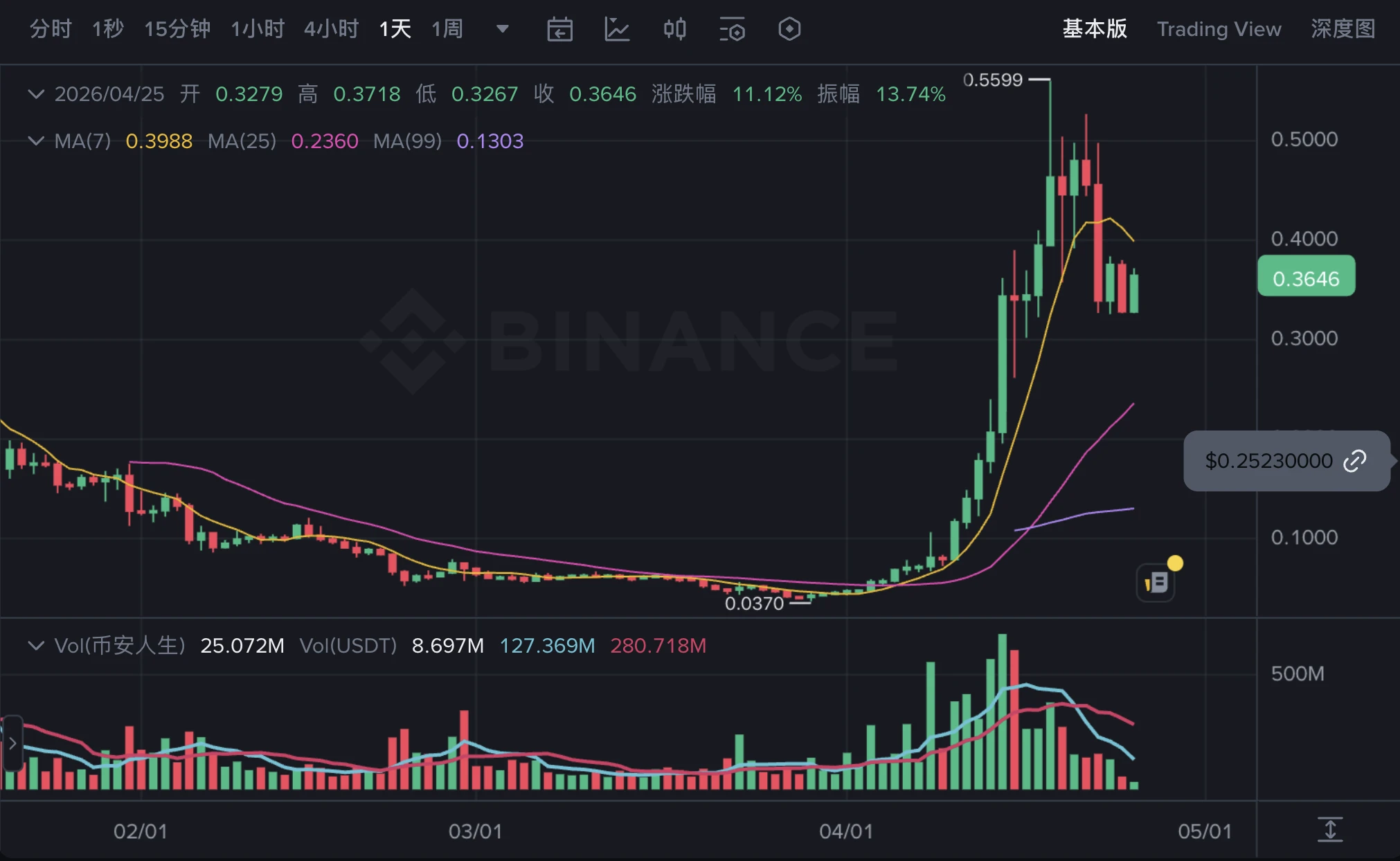Open the indicator settings icon
Viewport: 1400px width, 861px height.
coord(732,29)
